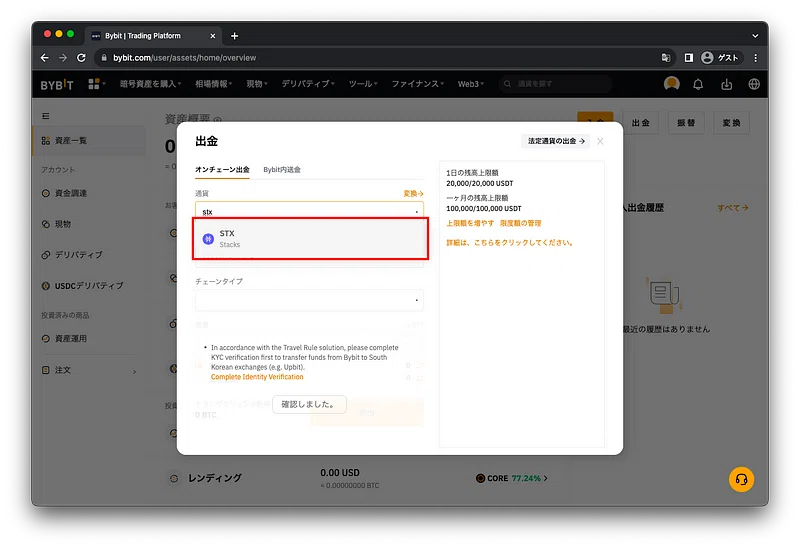Open すべて history link
800x548 pixels.
[733, 208]
